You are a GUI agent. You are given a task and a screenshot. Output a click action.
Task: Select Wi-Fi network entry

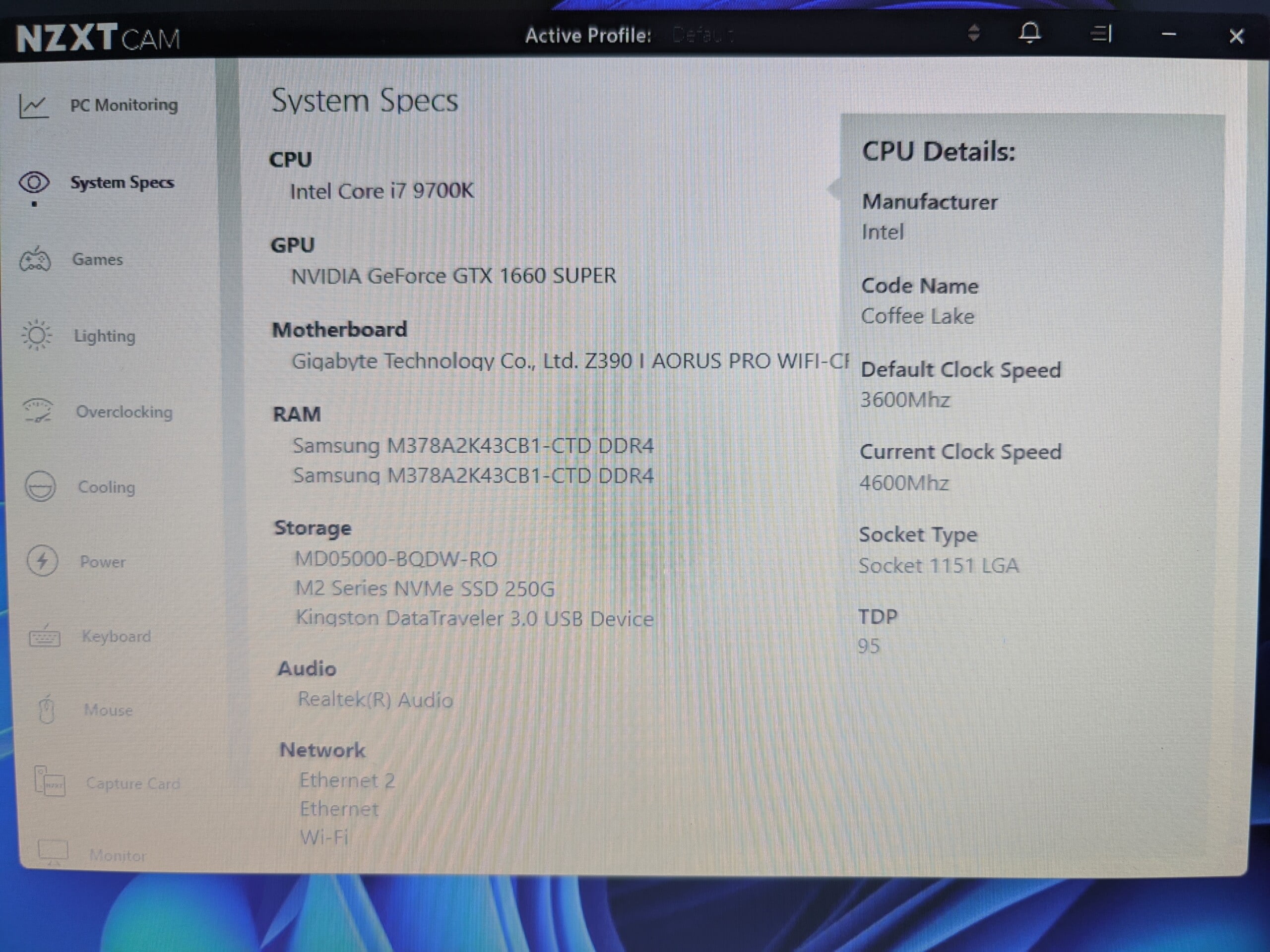tap(324, 837)
